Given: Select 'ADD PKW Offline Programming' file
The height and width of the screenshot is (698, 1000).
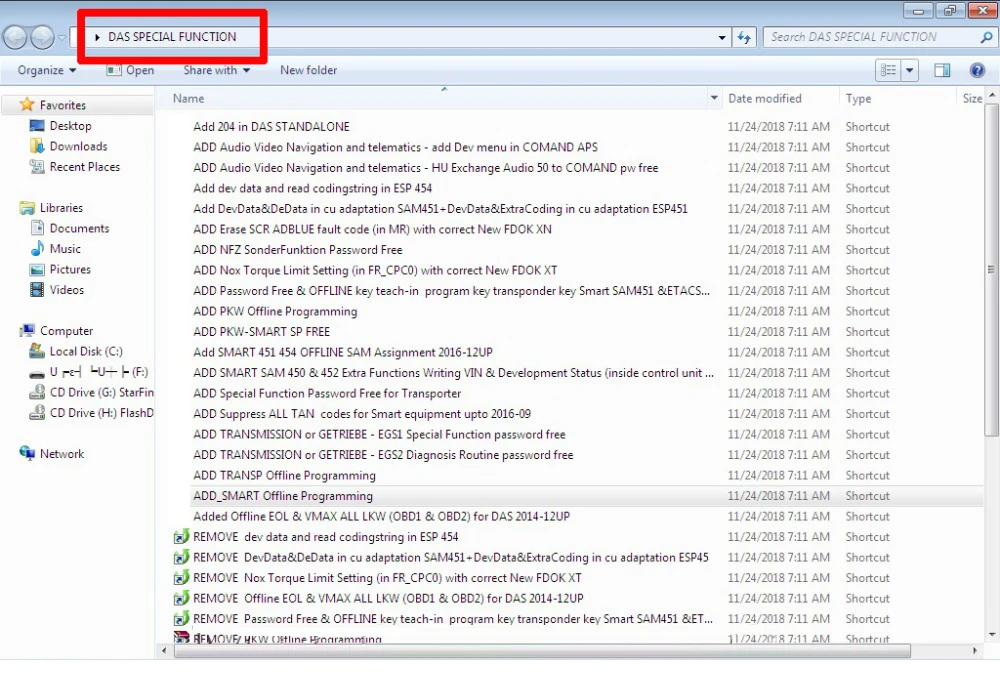Looking at the screenshot, I should (x=275, y=311).
